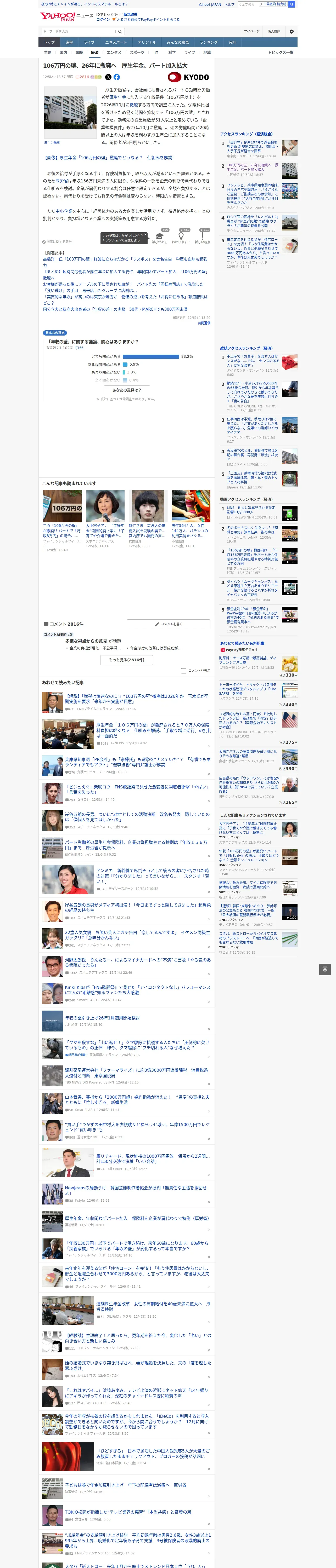Open related article on 高橋洋一氏「103万円の壁」
The width and height of the screenshot is (336, 1568).
125,262
